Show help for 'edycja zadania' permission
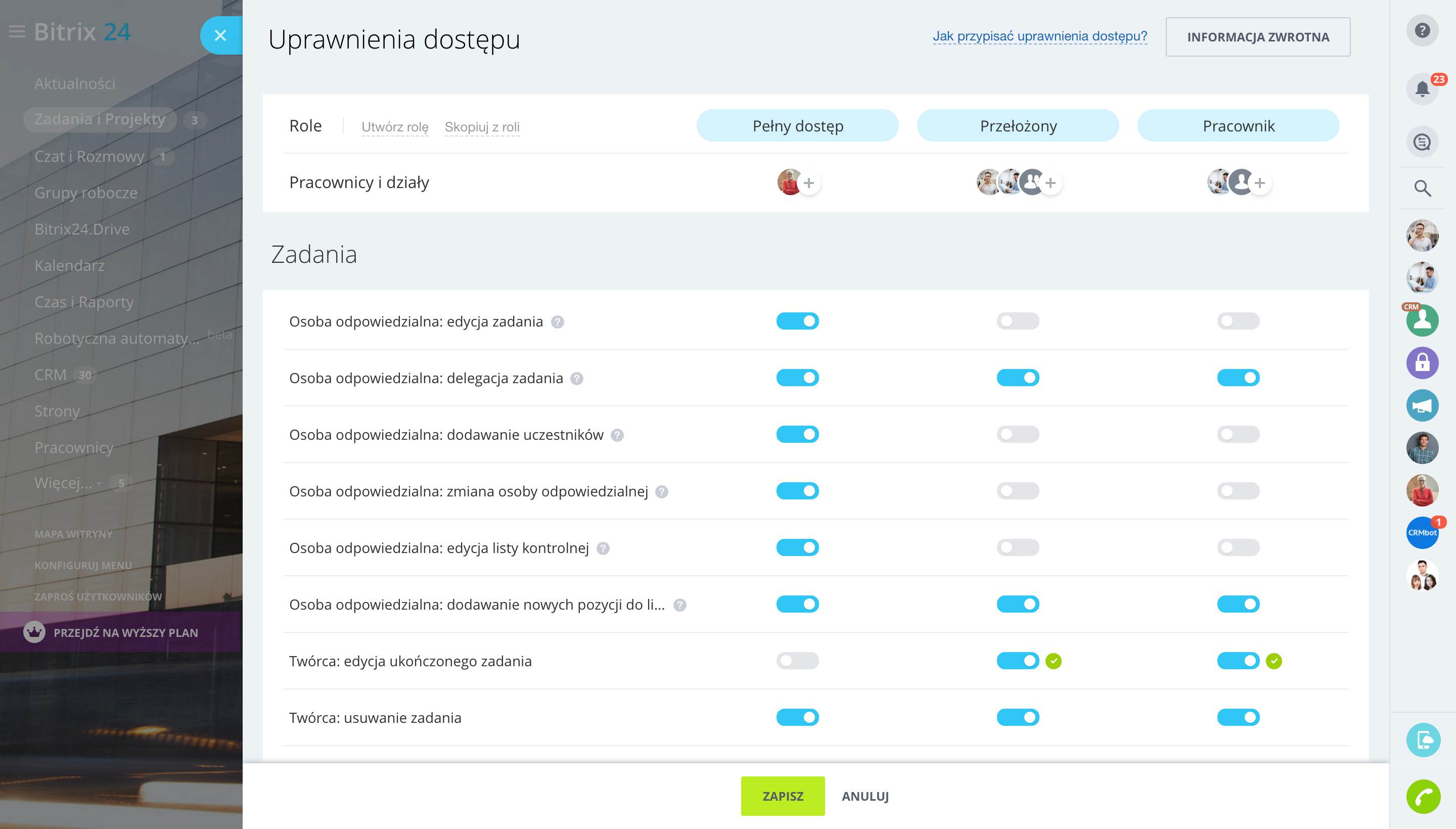The height and width of the screenshot is (829, 1456). pos(558,323)
